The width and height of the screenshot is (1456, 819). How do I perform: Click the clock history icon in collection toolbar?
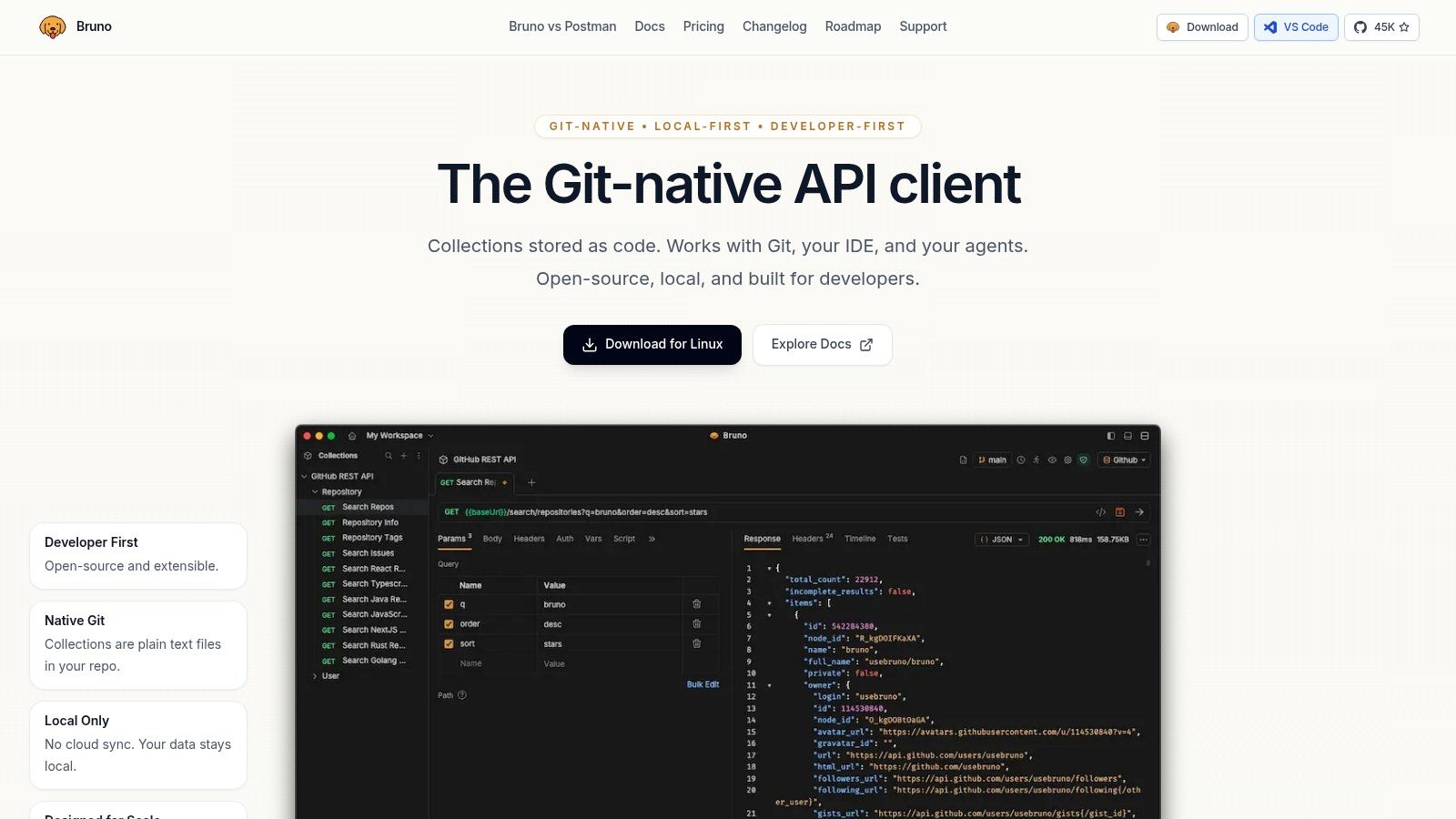(1021, 460)
